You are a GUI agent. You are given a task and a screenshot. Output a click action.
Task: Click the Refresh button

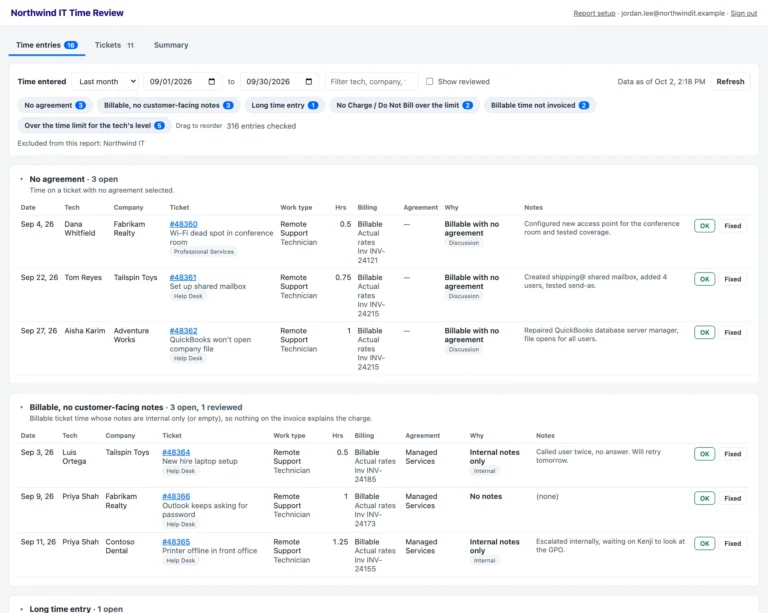coord(730,81)
